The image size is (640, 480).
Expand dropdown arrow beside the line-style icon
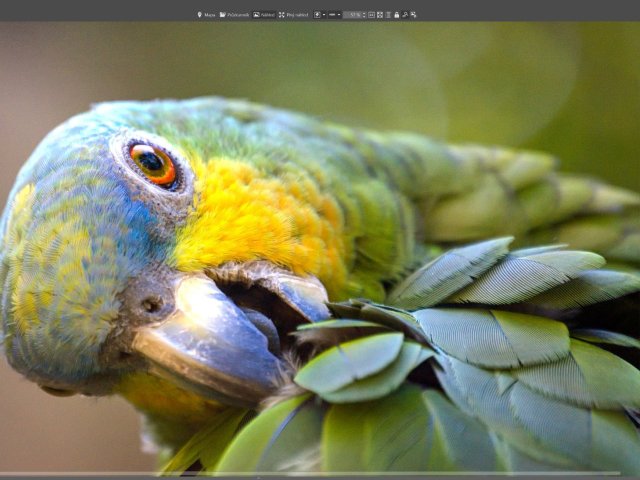339,15
